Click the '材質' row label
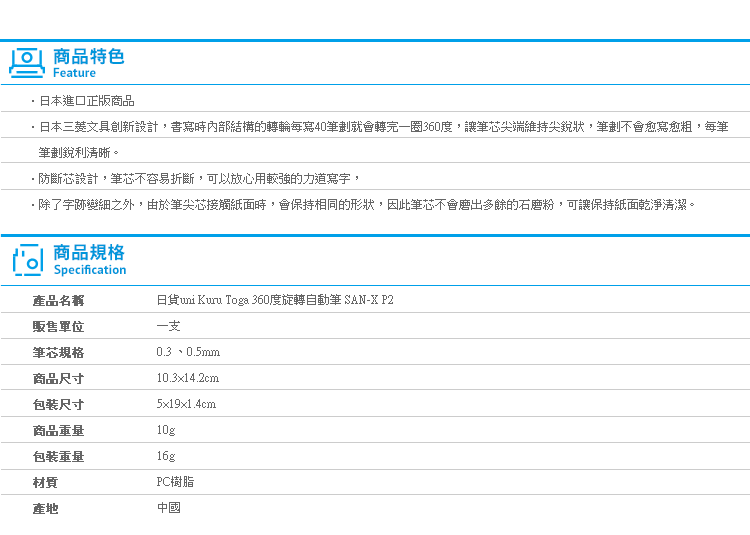 click(45, 483)
